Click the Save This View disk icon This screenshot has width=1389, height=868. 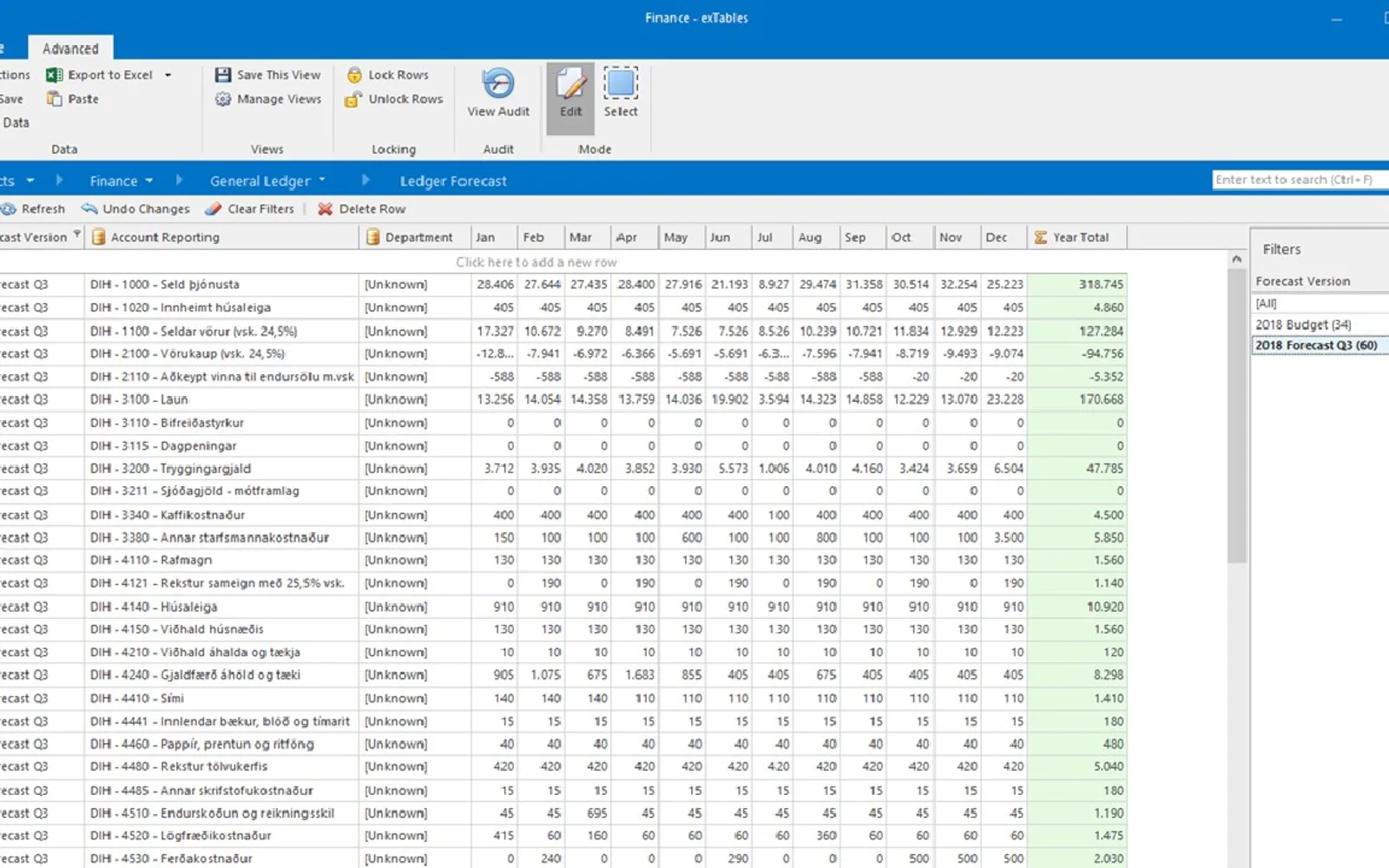point(223,76)
